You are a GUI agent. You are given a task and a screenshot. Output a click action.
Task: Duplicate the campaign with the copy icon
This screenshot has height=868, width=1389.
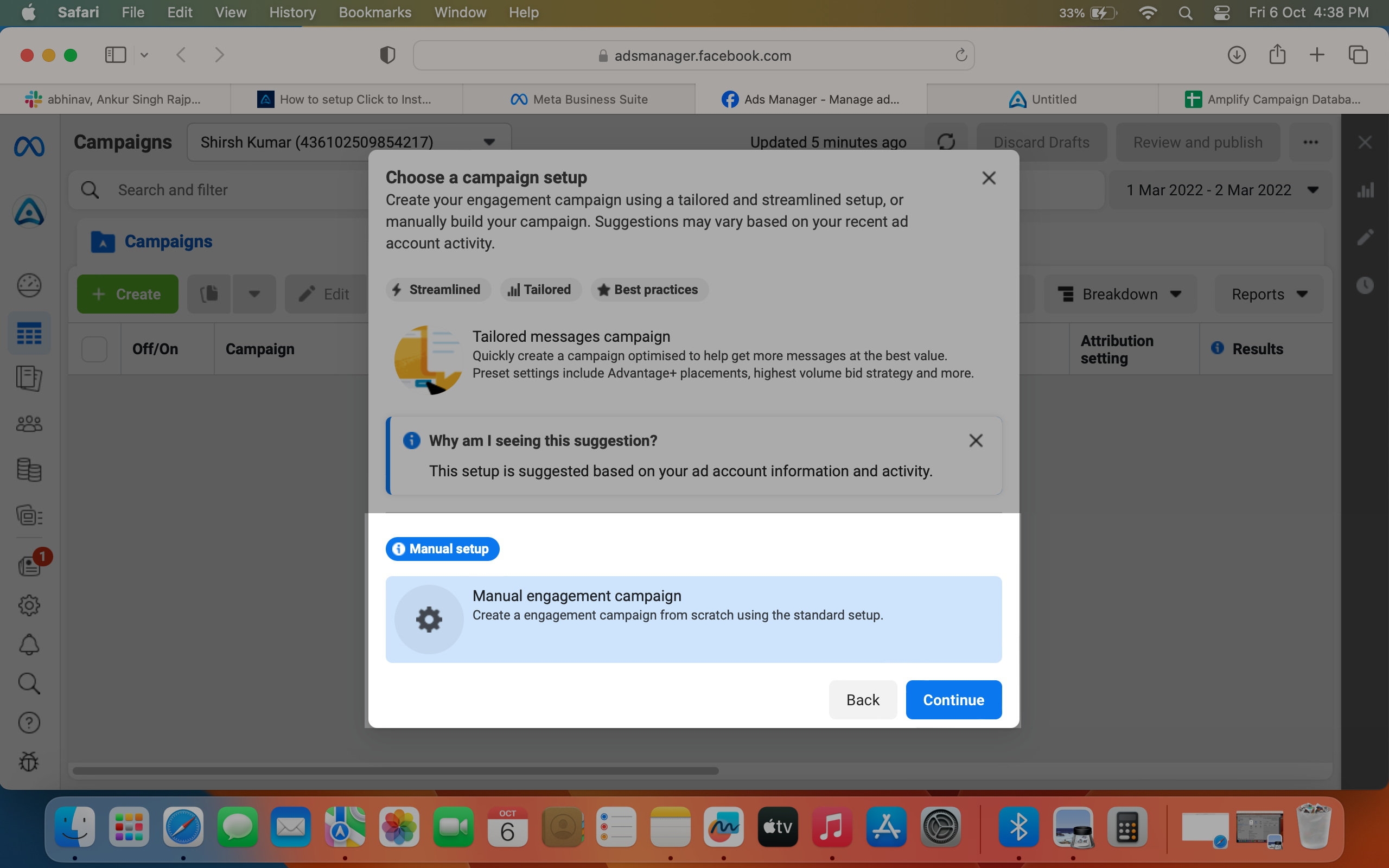tap(209, 294)
